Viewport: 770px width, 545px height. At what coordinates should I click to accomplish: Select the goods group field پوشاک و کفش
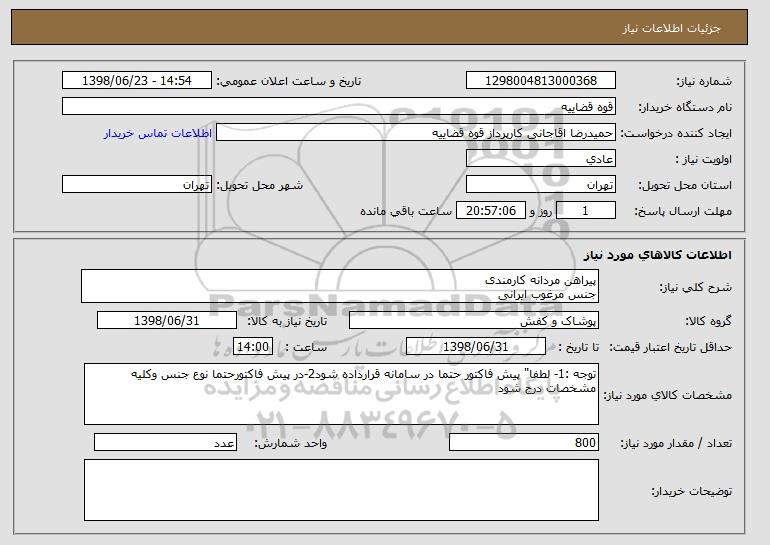pyautogui.click(x=474, y=321)
